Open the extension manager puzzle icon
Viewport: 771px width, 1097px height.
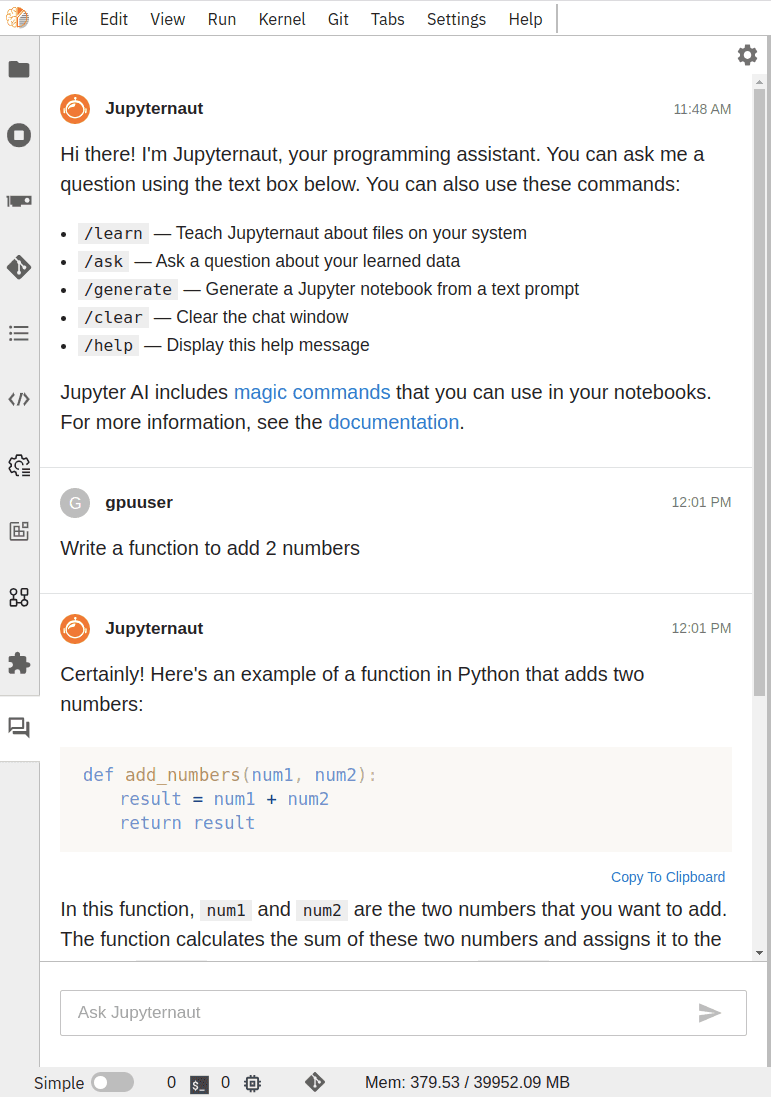(19, 663)
